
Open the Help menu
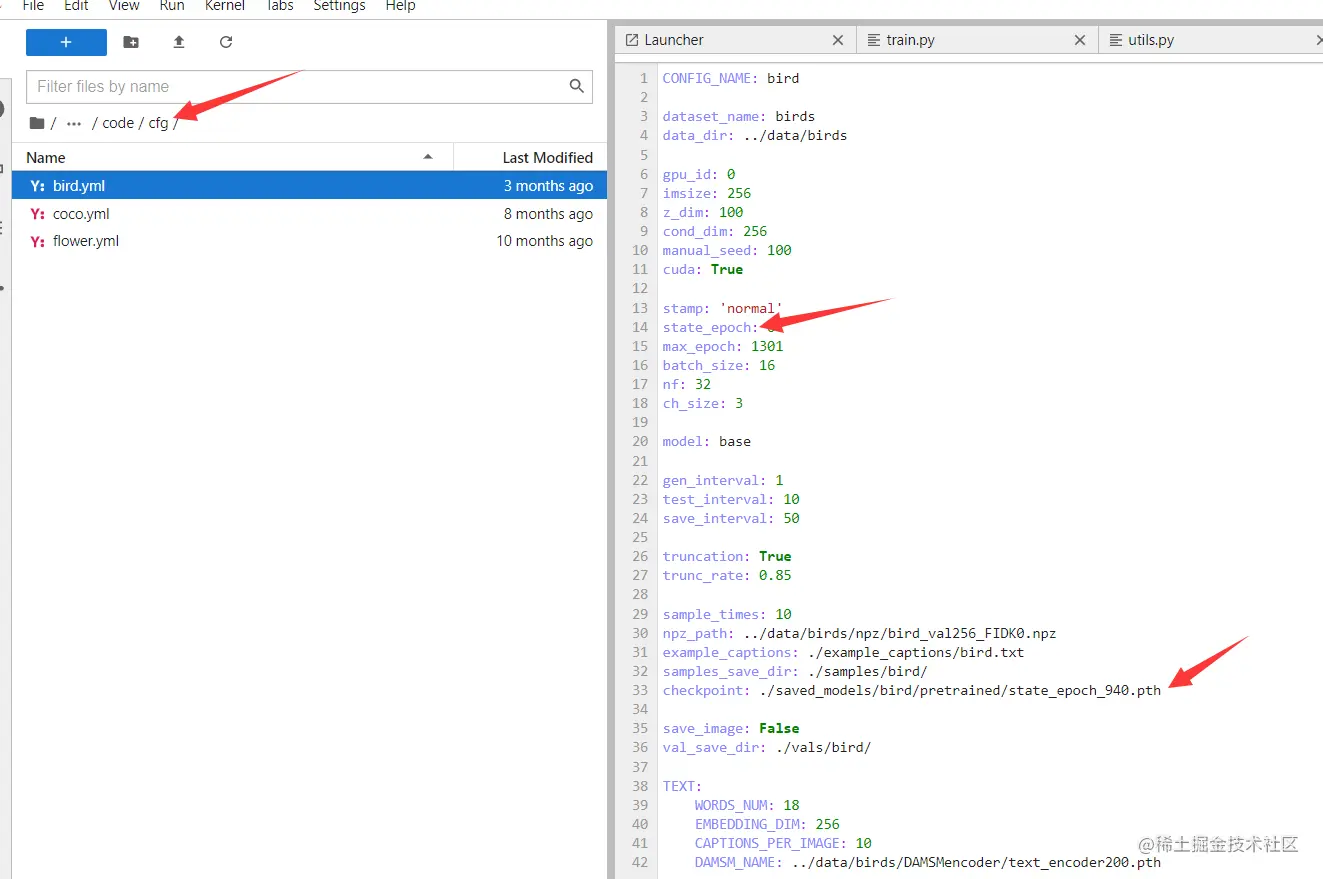coord(400,5)
